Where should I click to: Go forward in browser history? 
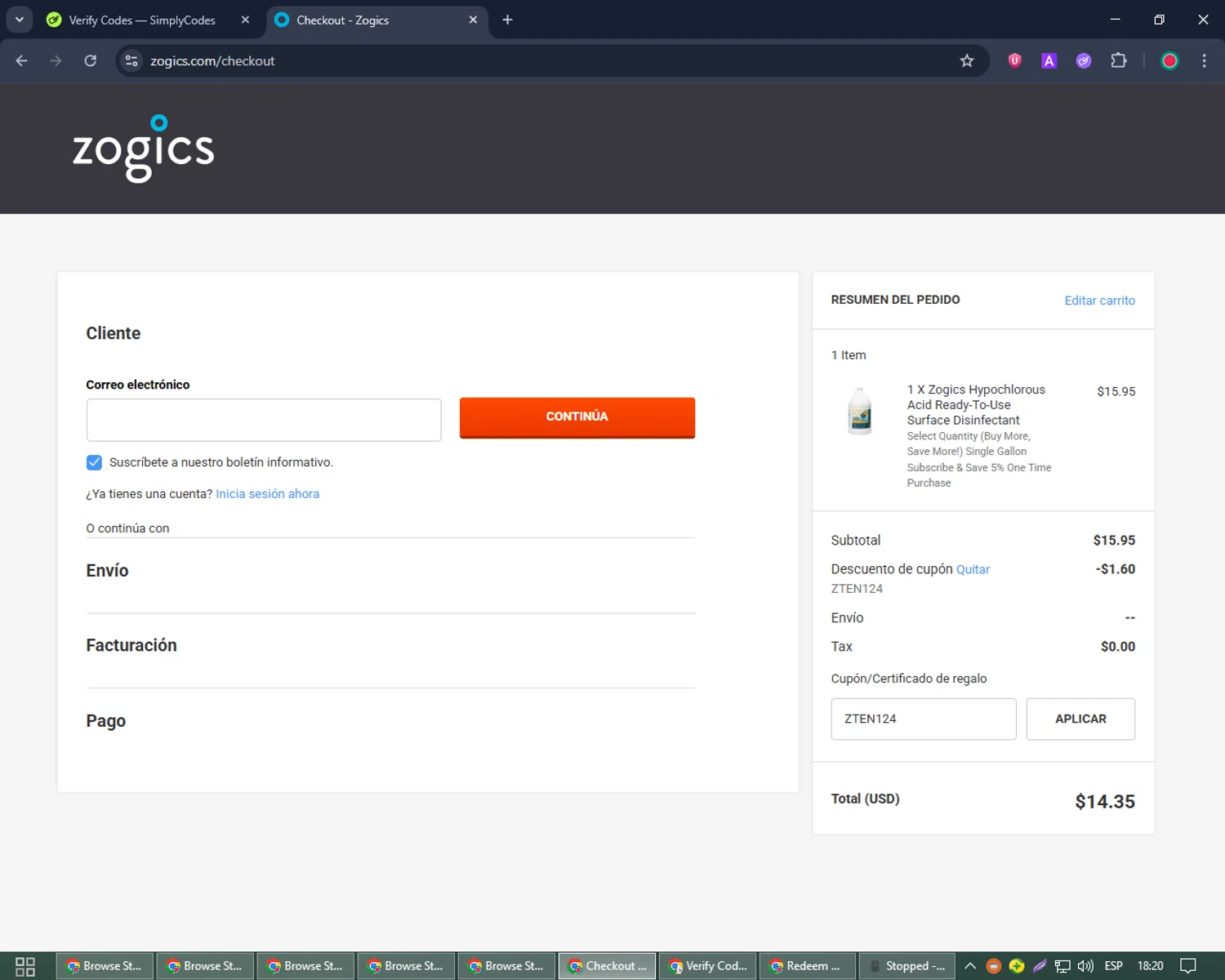coord(56,60)
